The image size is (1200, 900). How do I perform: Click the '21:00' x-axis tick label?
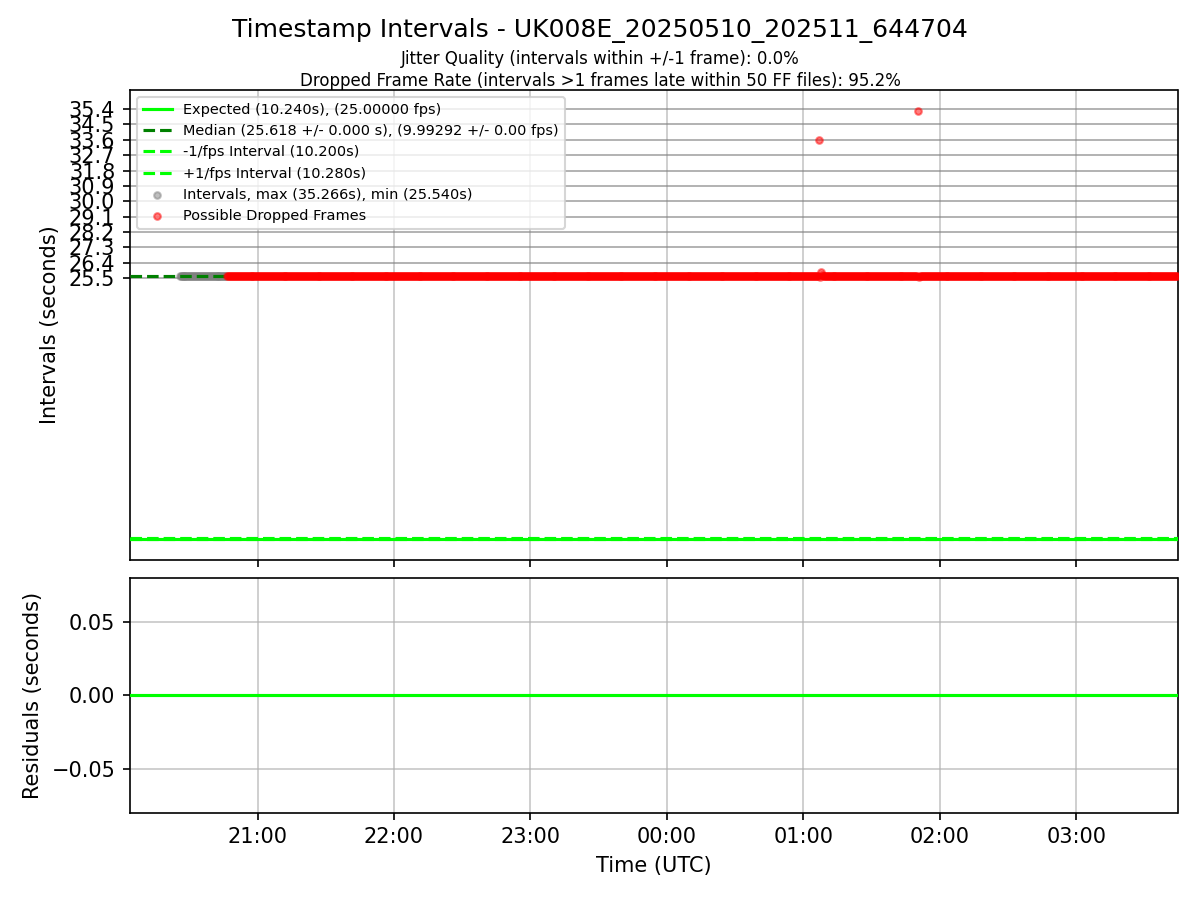point(258,835)
